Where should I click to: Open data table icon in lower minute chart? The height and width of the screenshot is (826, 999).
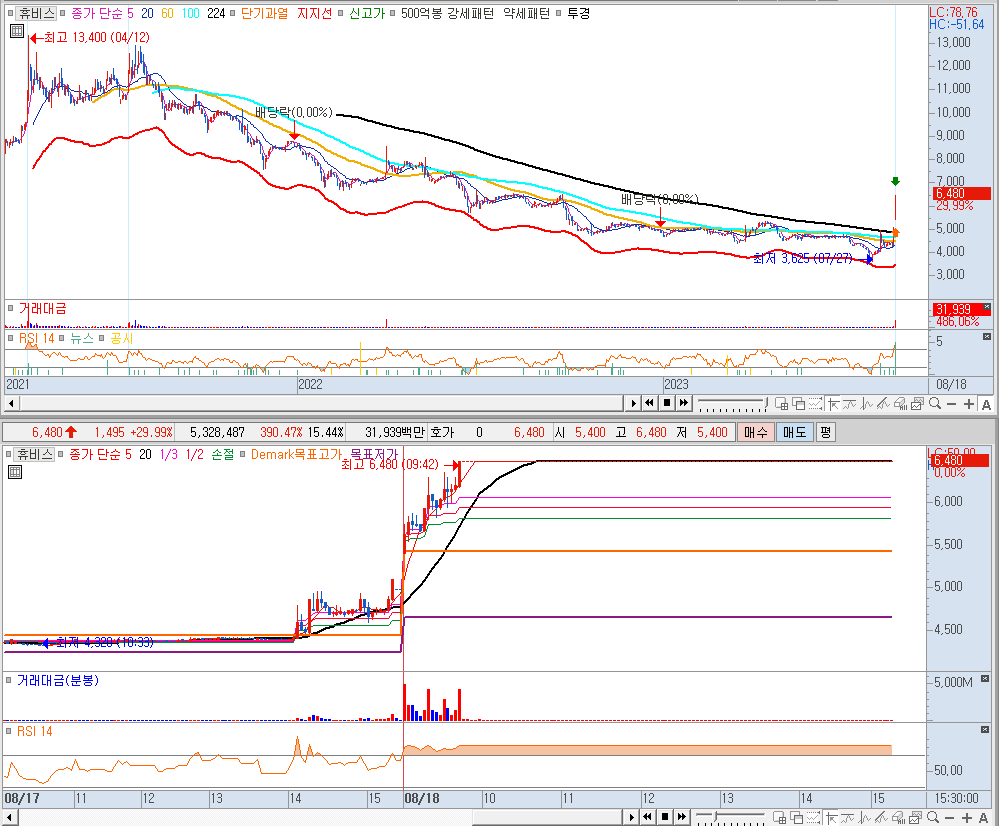[15, 472]
